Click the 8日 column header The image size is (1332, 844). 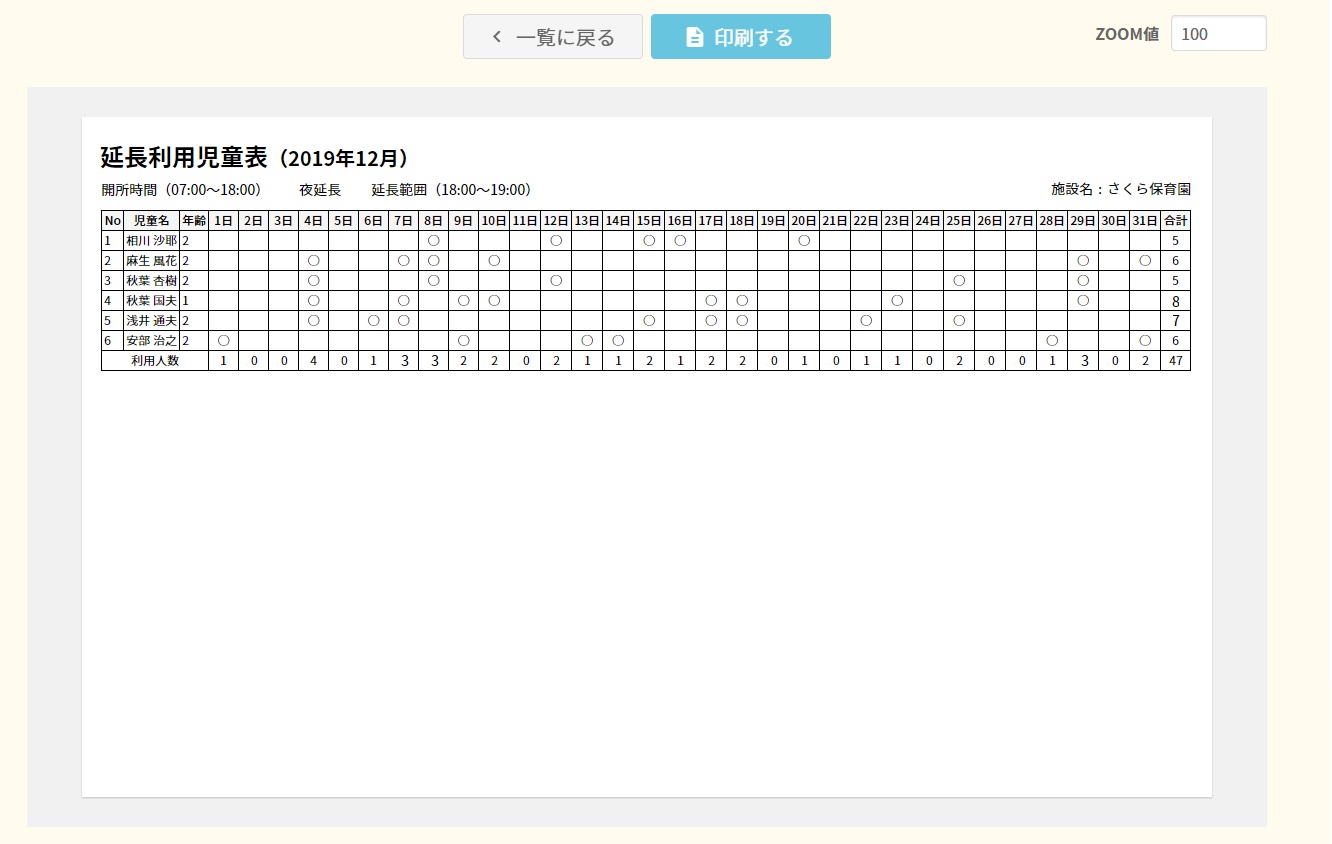pyautogui.click(x=433, y=221)
